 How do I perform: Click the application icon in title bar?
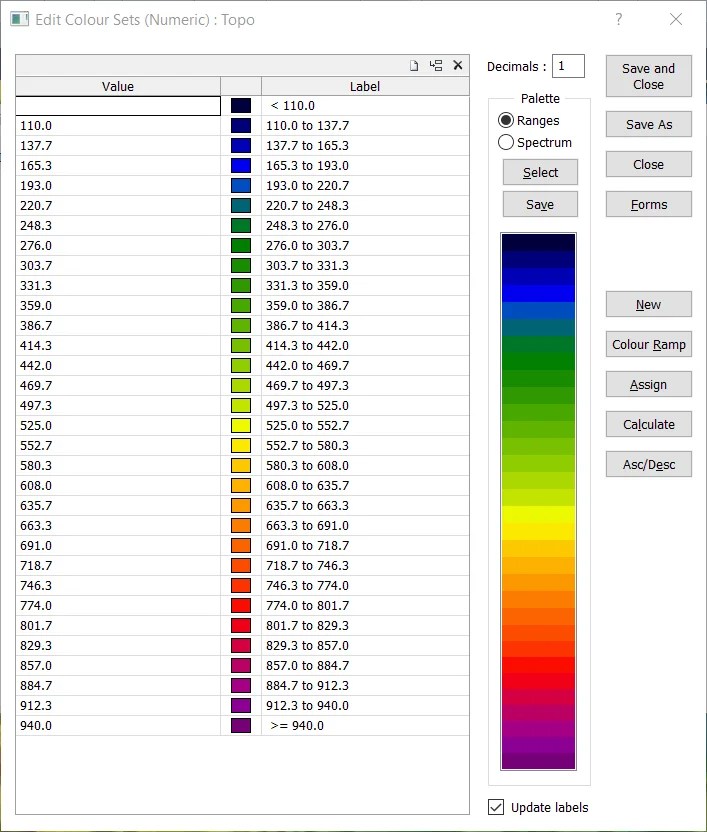pos(20,20)
